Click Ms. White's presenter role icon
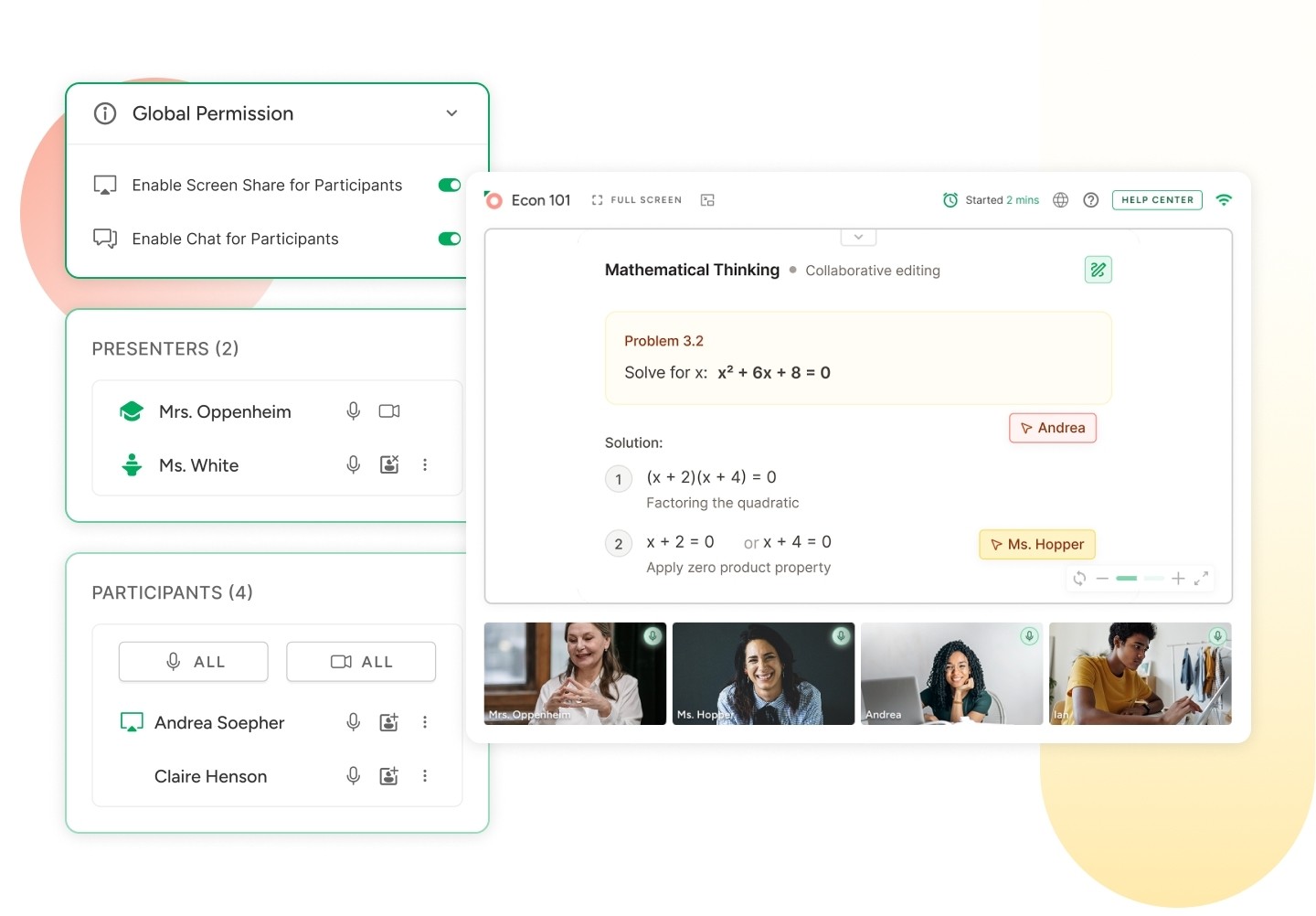 pyautogui.click(x=389, y=464)
